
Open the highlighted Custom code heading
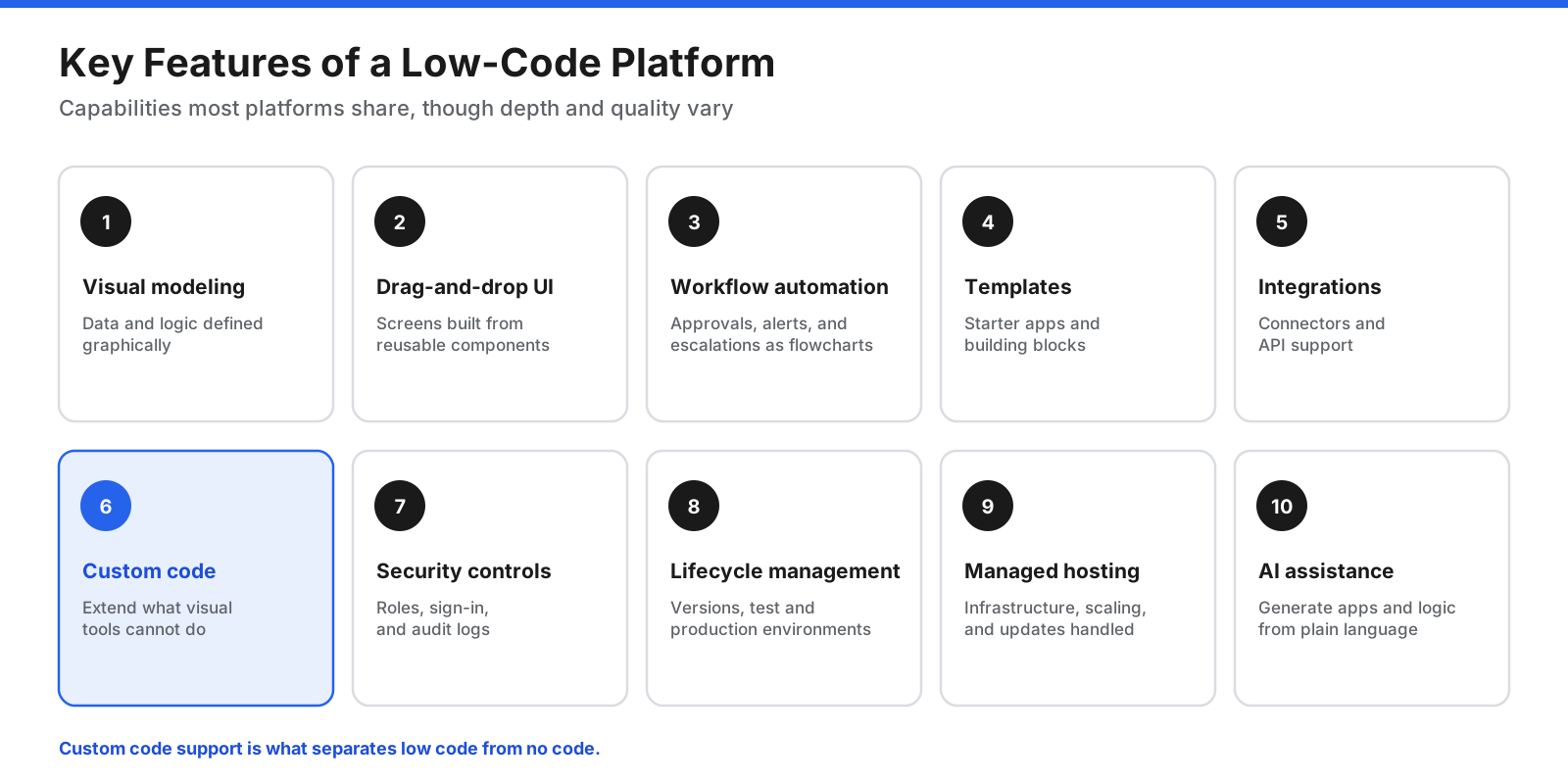pyautogui.click(x=149, y=571)
